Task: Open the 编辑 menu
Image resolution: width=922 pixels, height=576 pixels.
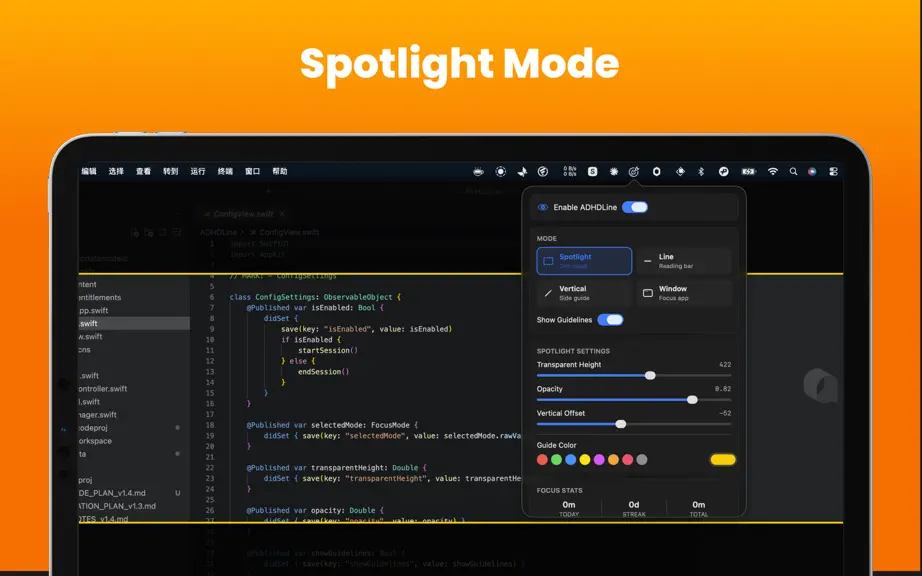Action: [x=89, y=172]
